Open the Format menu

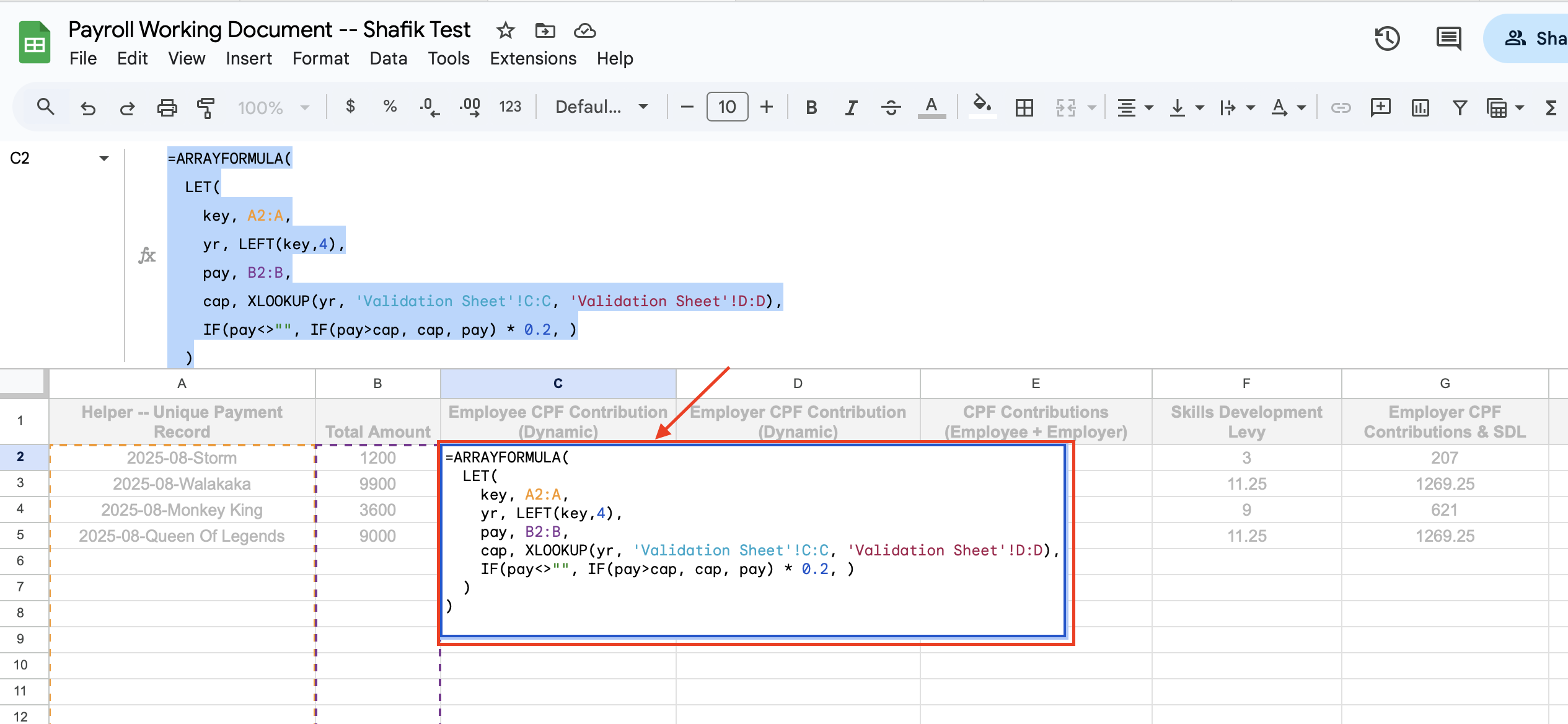click(320, 58)
